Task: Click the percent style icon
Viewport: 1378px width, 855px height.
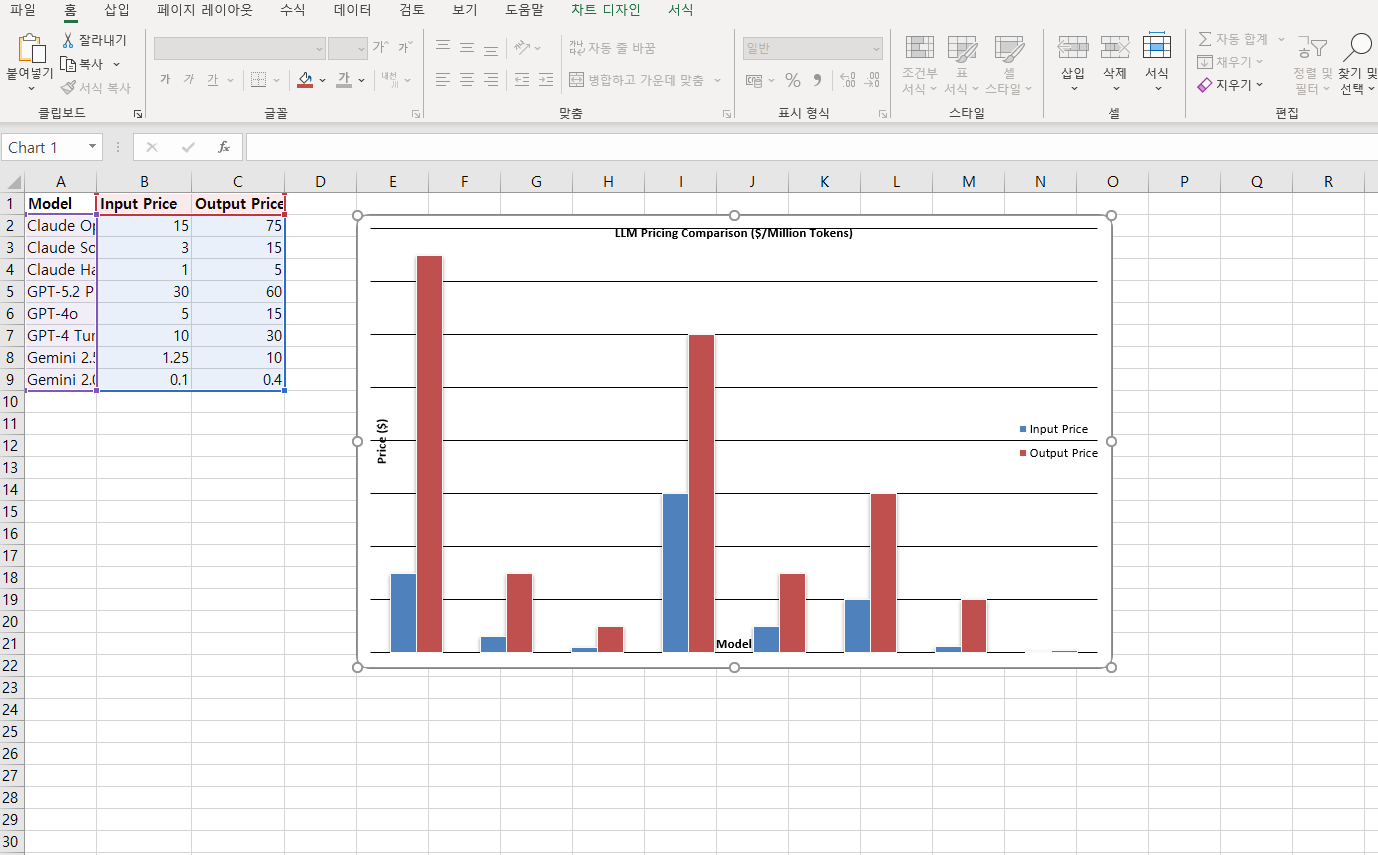Action: pos(793,80)
